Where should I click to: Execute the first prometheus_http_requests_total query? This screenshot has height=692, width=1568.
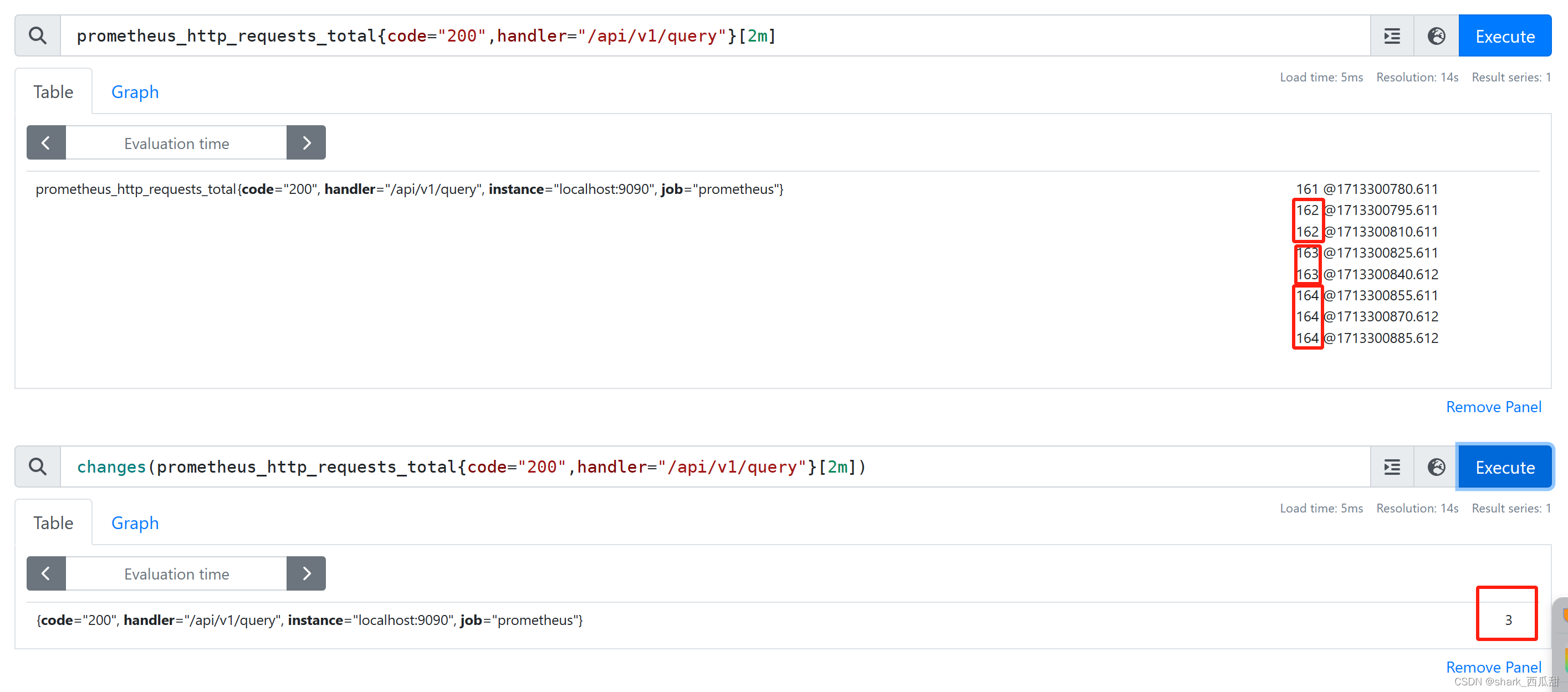coord(1505,36)
